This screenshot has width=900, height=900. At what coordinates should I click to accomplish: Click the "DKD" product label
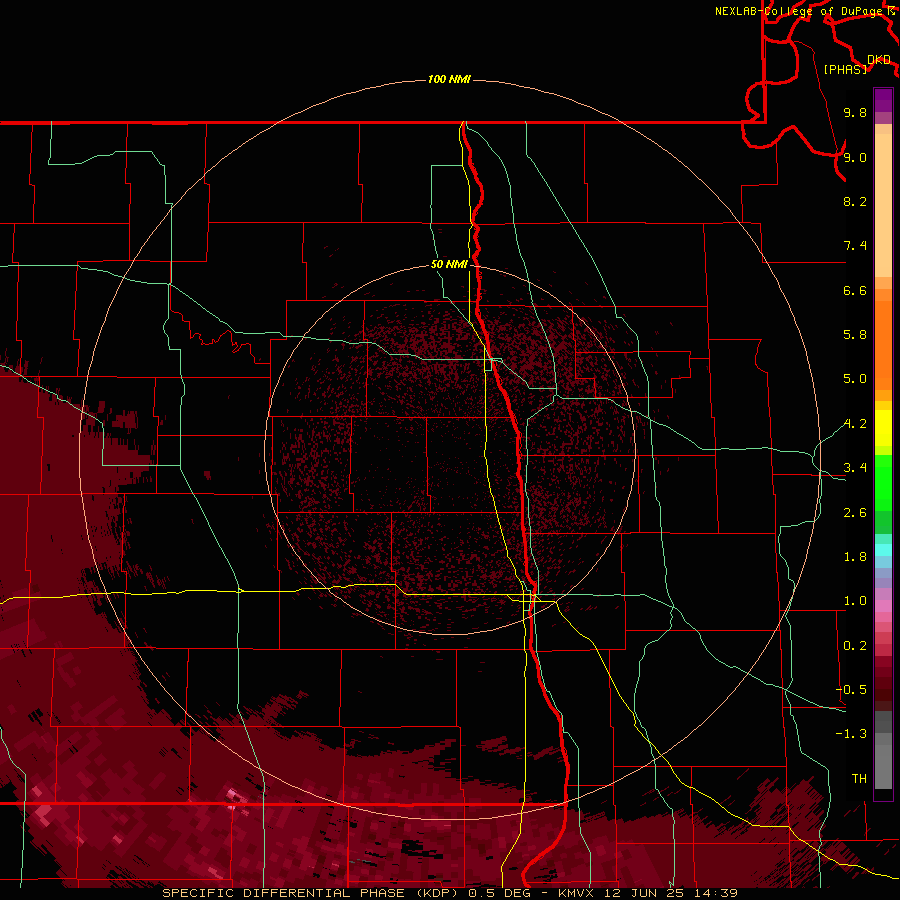pyautogui.click(x=879, y=60)
